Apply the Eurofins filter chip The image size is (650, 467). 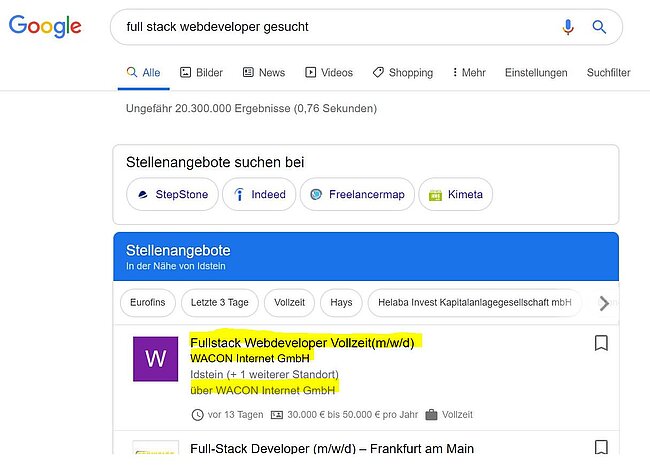148,302
